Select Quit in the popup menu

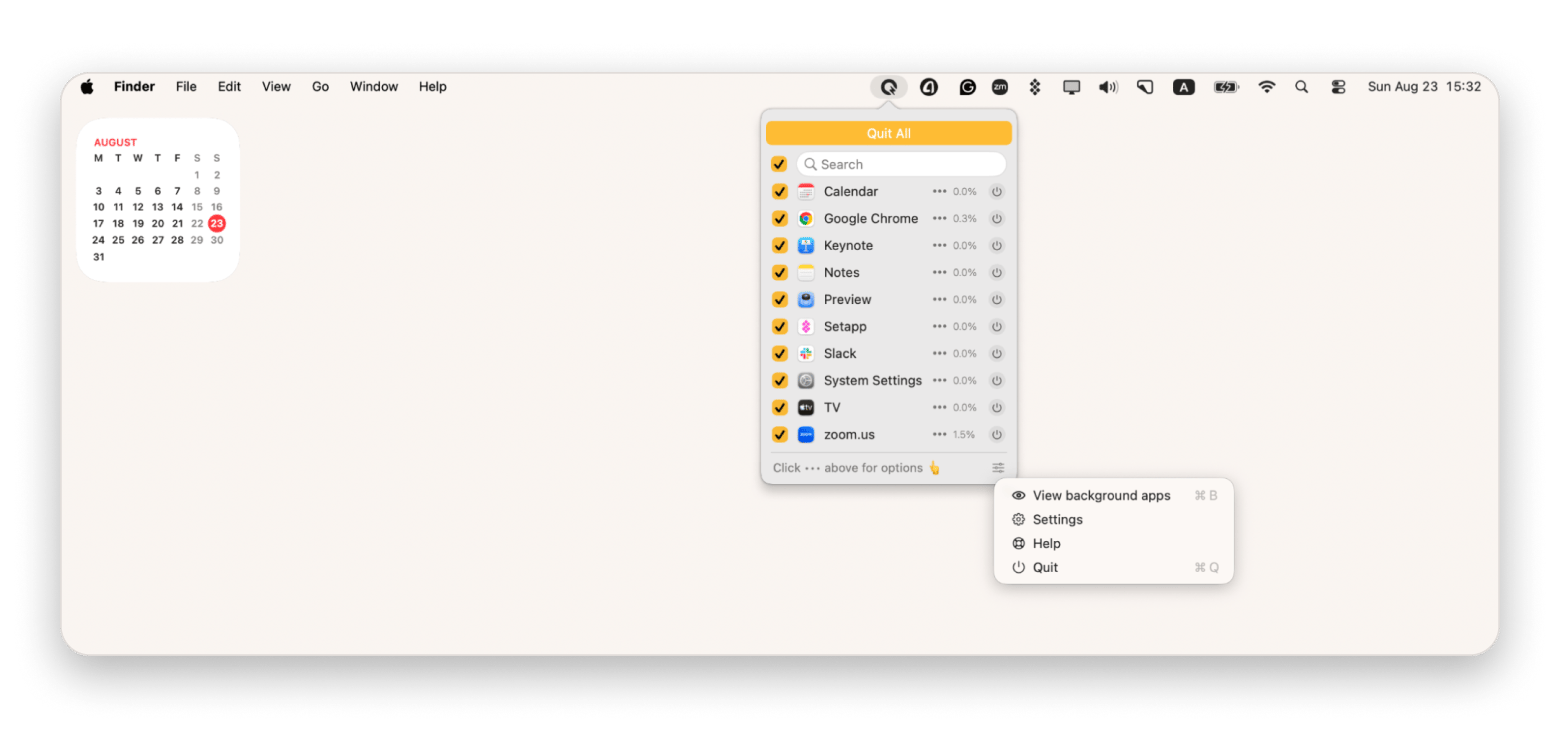(1113, 568)
